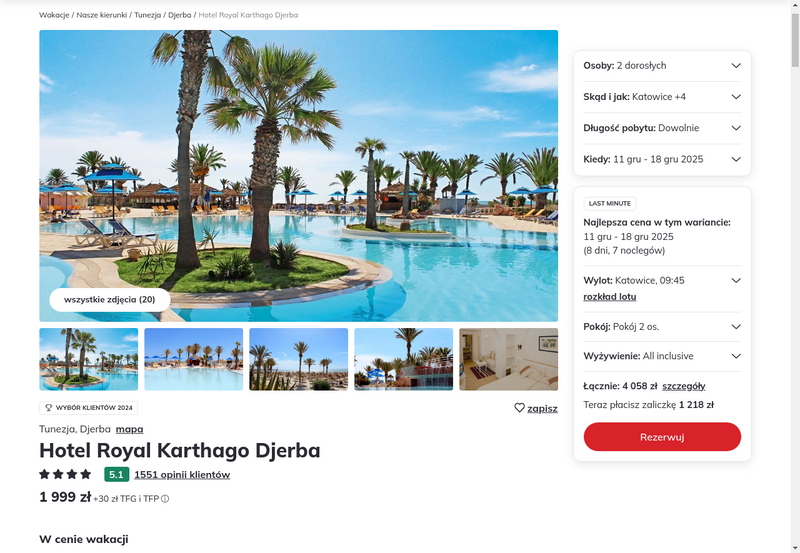Image resolution: width=800 pixels, height=553 pixels.
Task: Show wszystkie zdjęcia (20) gallery
Action: click(110, 299)
